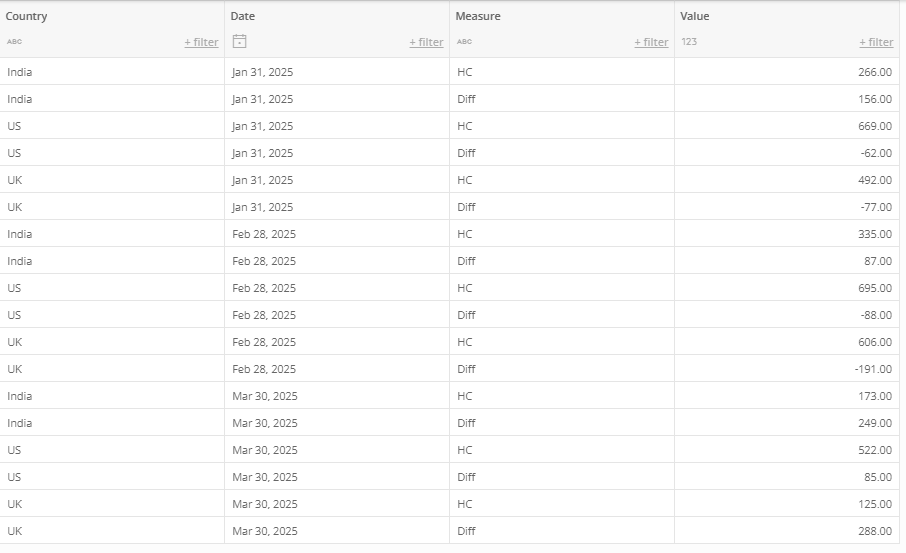Click the ABC type icon under Measure

[x=464, y=42]
